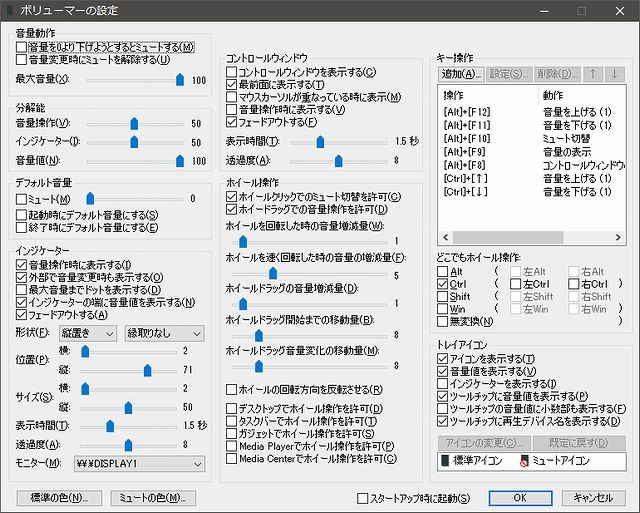Select the [Alt]+[F12] 音量を上げる row
The width and height of the screenshot is (640, 513).
point(528,111)
